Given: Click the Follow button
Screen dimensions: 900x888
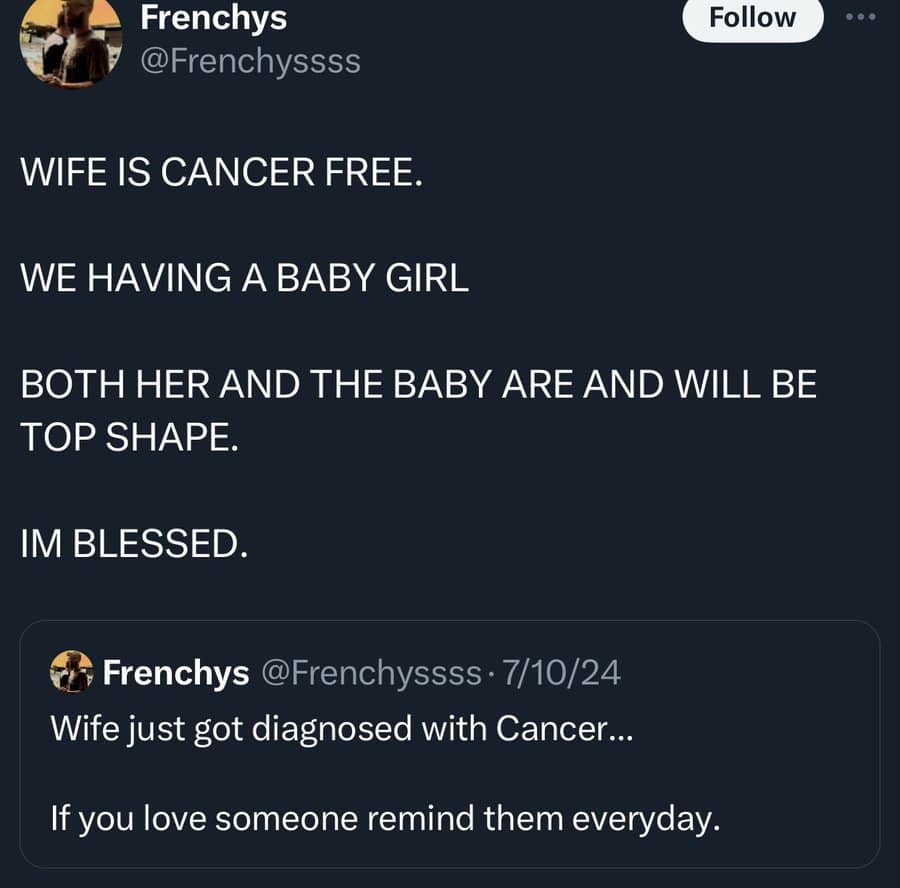Looking at the screenshot, I should pyautogui.click(x=752, y=17).
